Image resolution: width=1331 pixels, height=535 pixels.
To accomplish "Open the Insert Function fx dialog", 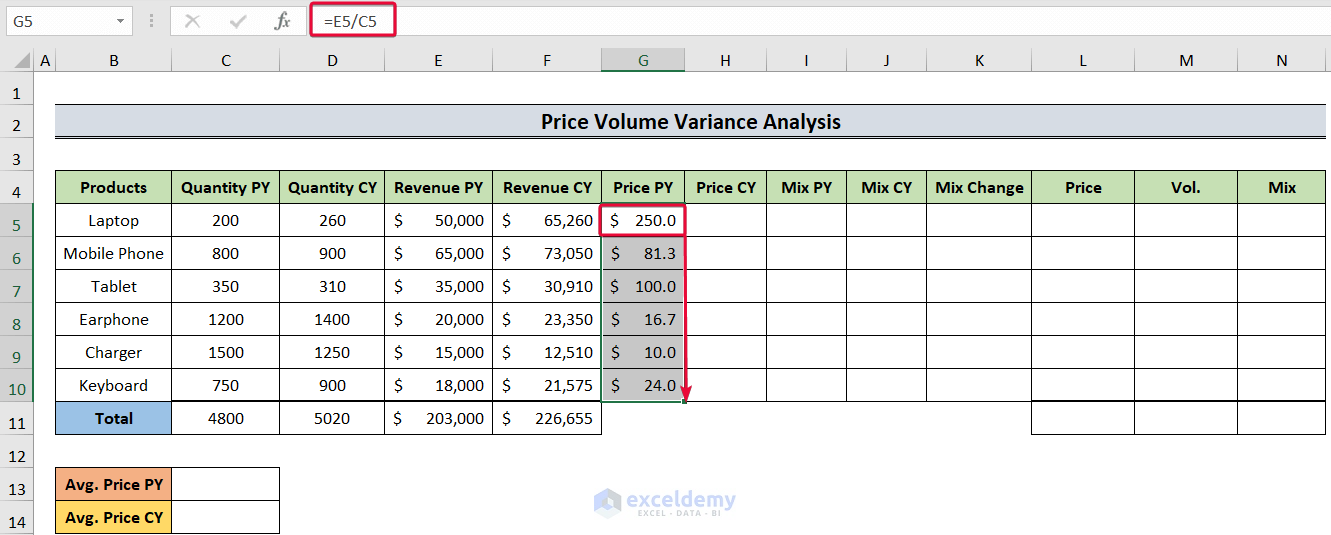I will coord(283,20).
